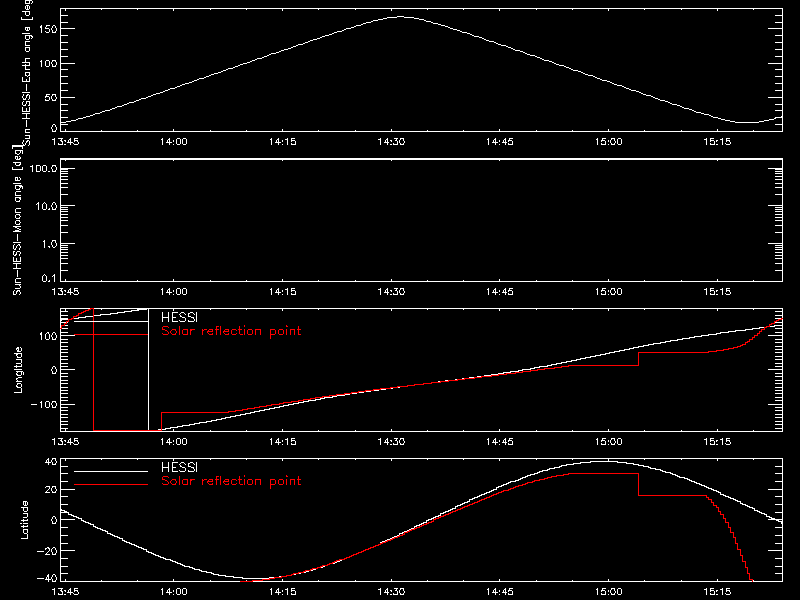Select the -100 tick on Longitude axis
Screen dimensions: 800x600
click(44, 404)
